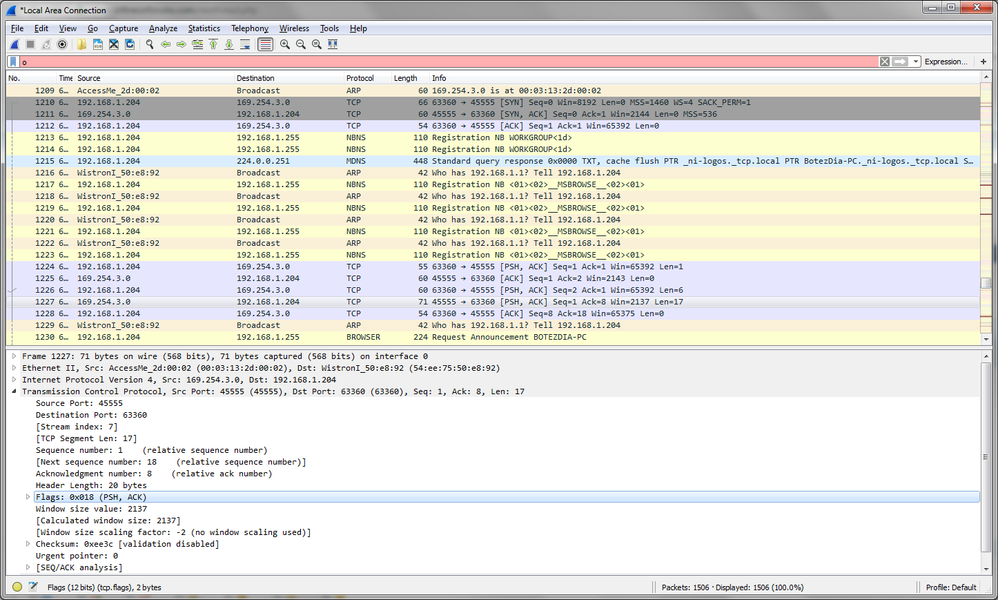Viewport: 998px width, 600px height.
Task: Open the Telephony menu
Action: (250, 29)
